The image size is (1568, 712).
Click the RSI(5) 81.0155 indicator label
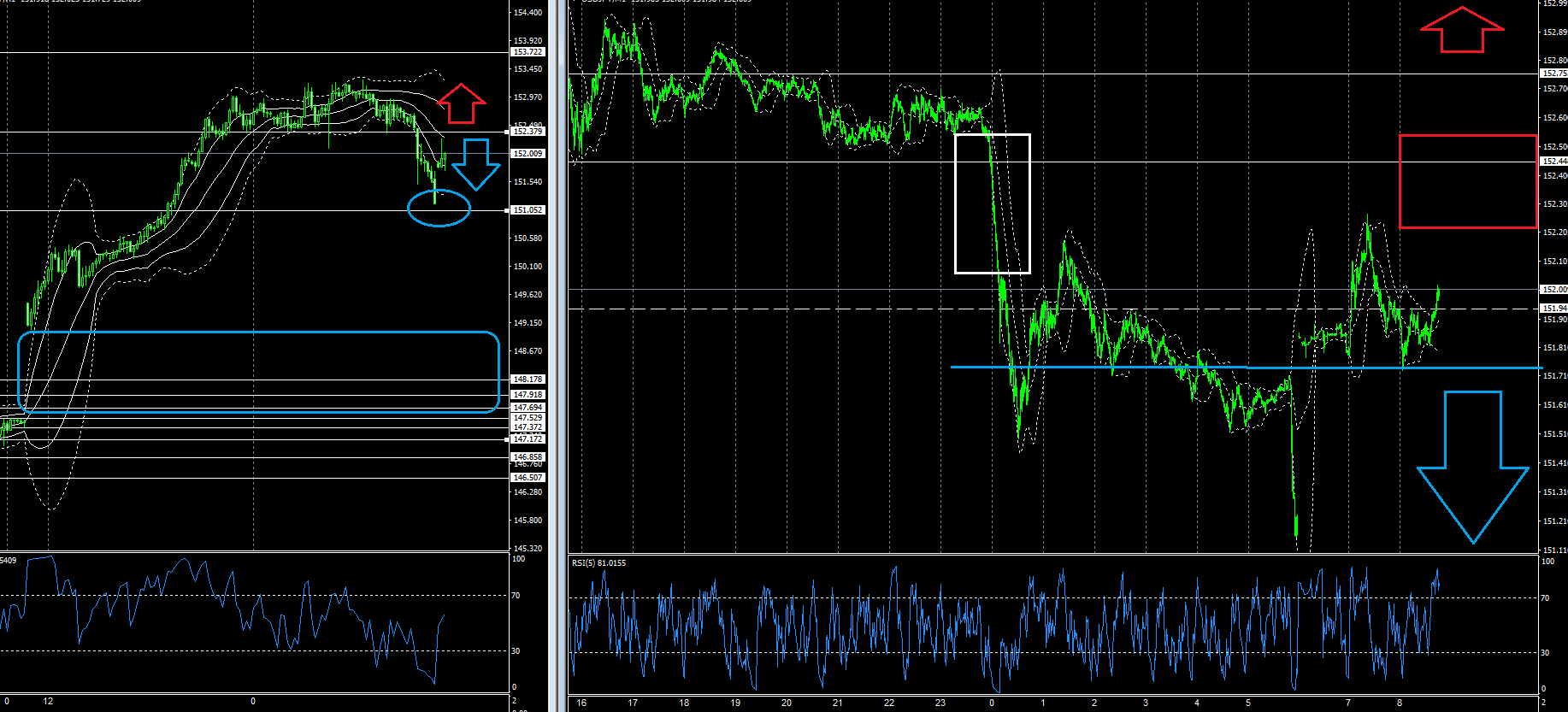tap(598, 562)
